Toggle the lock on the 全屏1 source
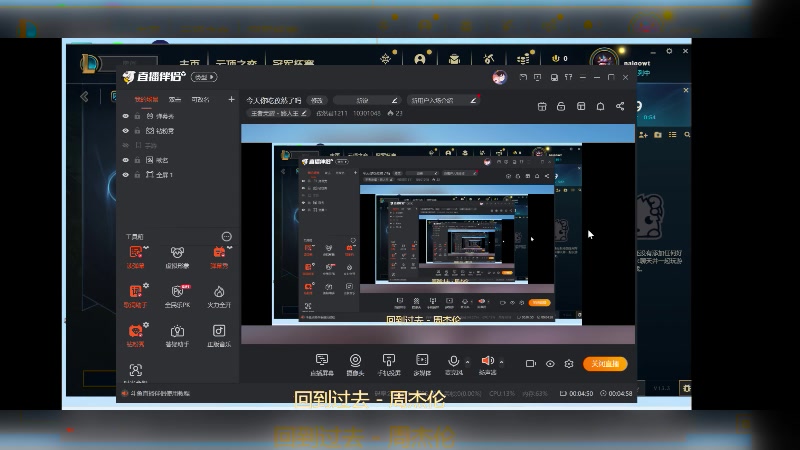Image resolution: width=800 pixels, height=450 pixels. (x=137, y=174)
